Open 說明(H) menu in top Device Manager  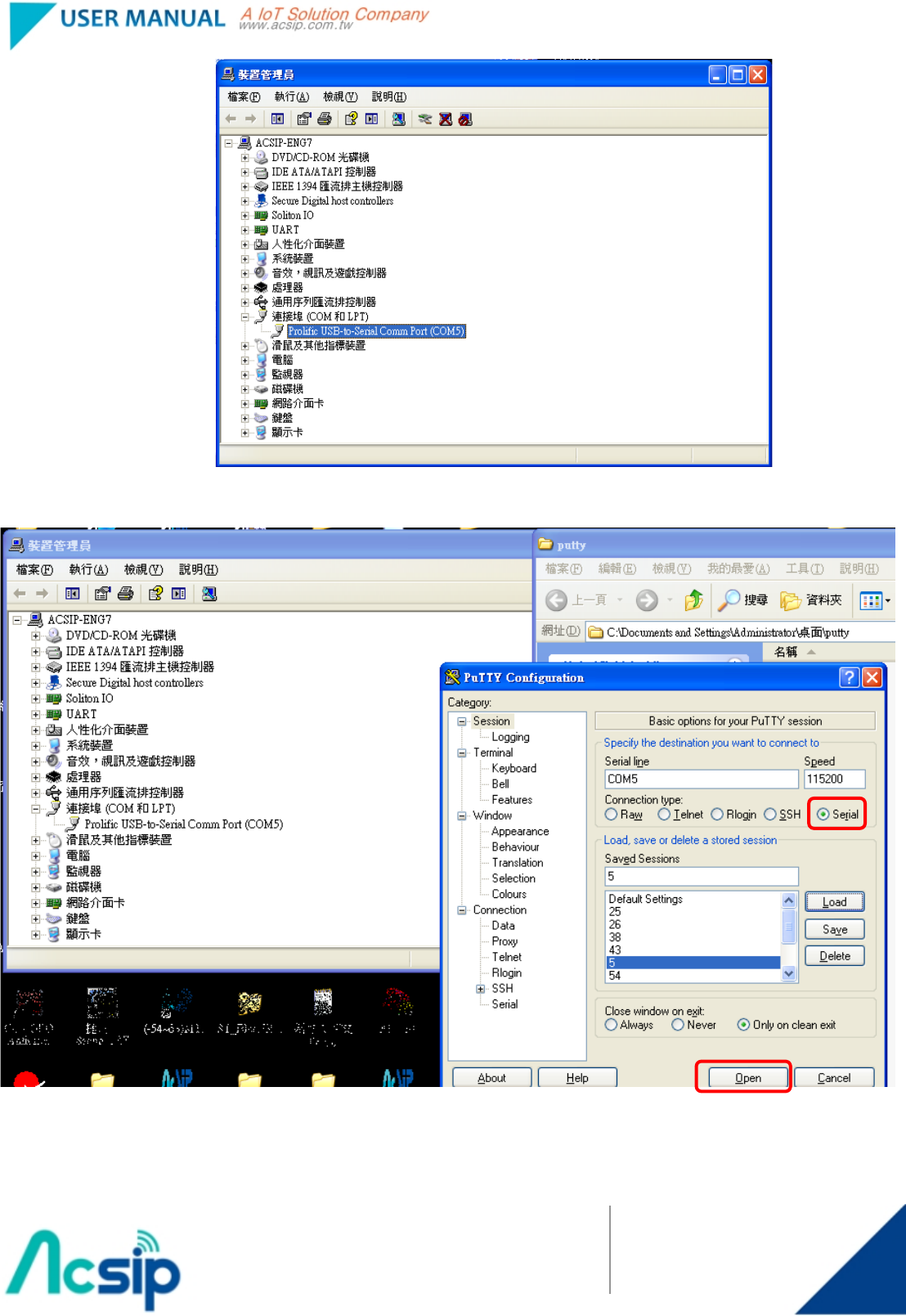[x=388, y=97]
